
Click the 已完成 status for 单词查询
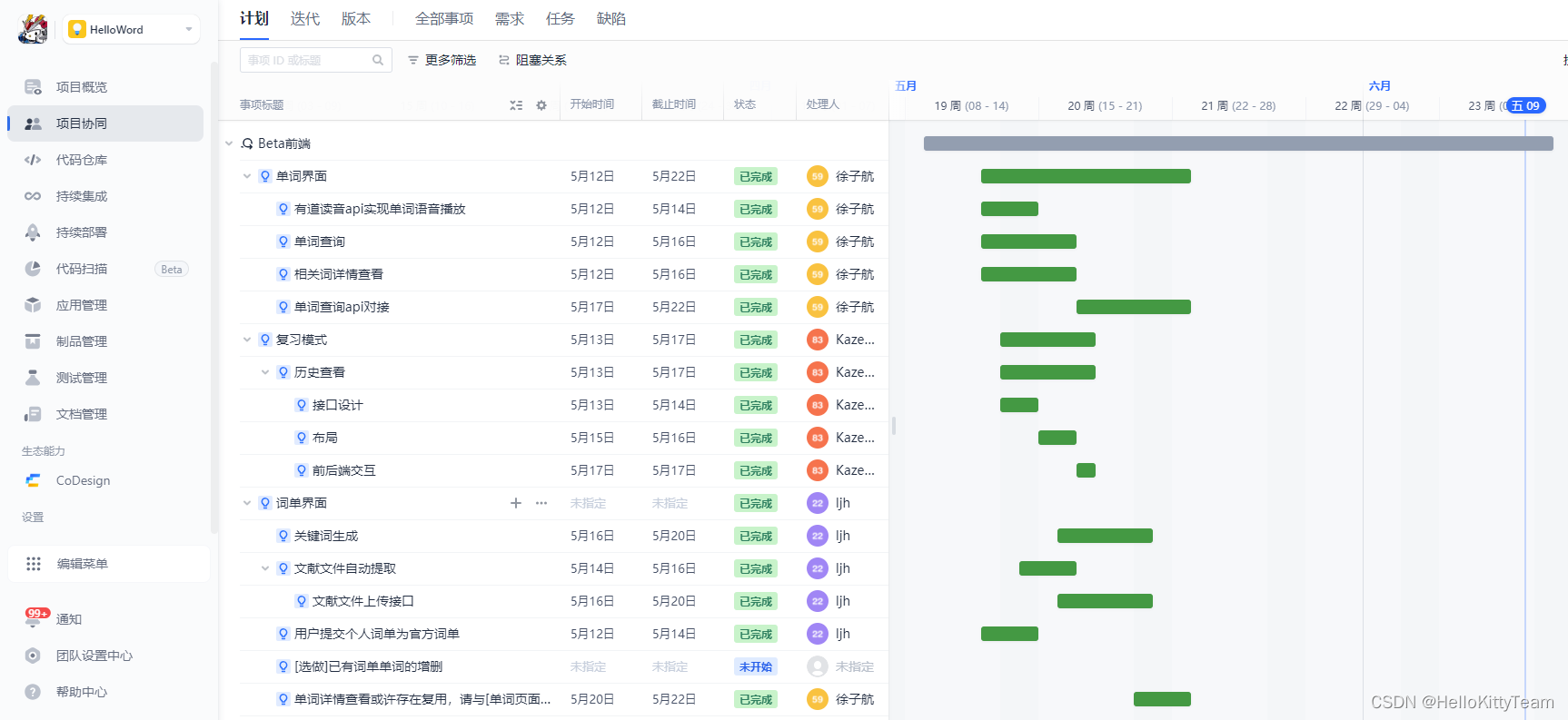(756, 242)
